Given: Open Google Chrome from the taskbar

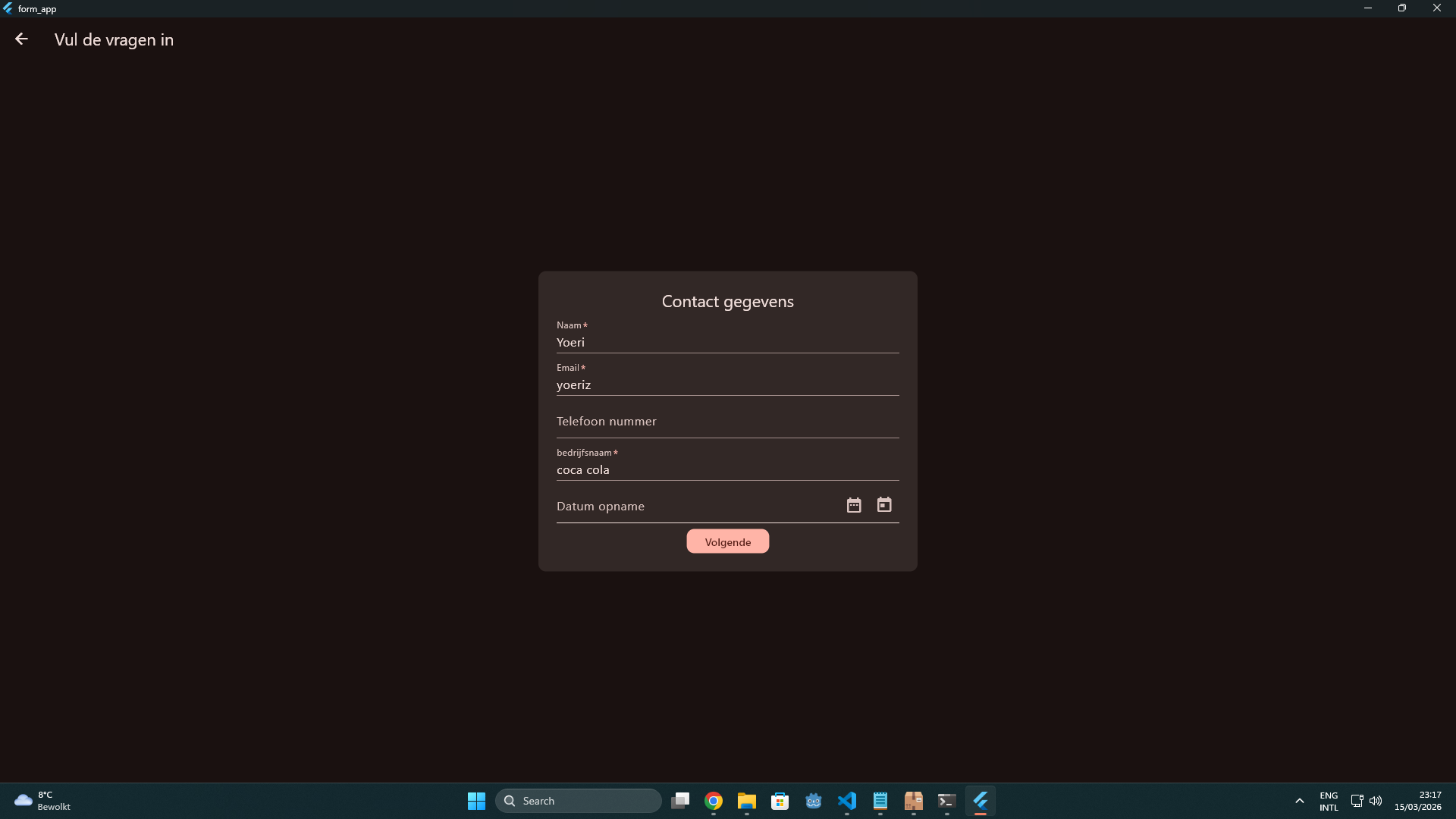Looking at the screenshot, I should 713,801.
